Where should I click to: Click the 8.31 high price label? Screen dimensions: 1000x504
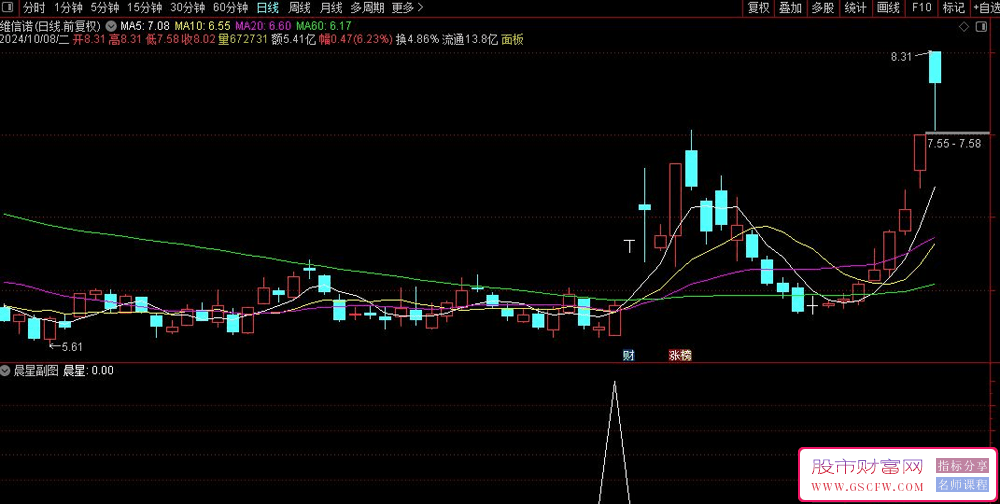coord(902,57)
